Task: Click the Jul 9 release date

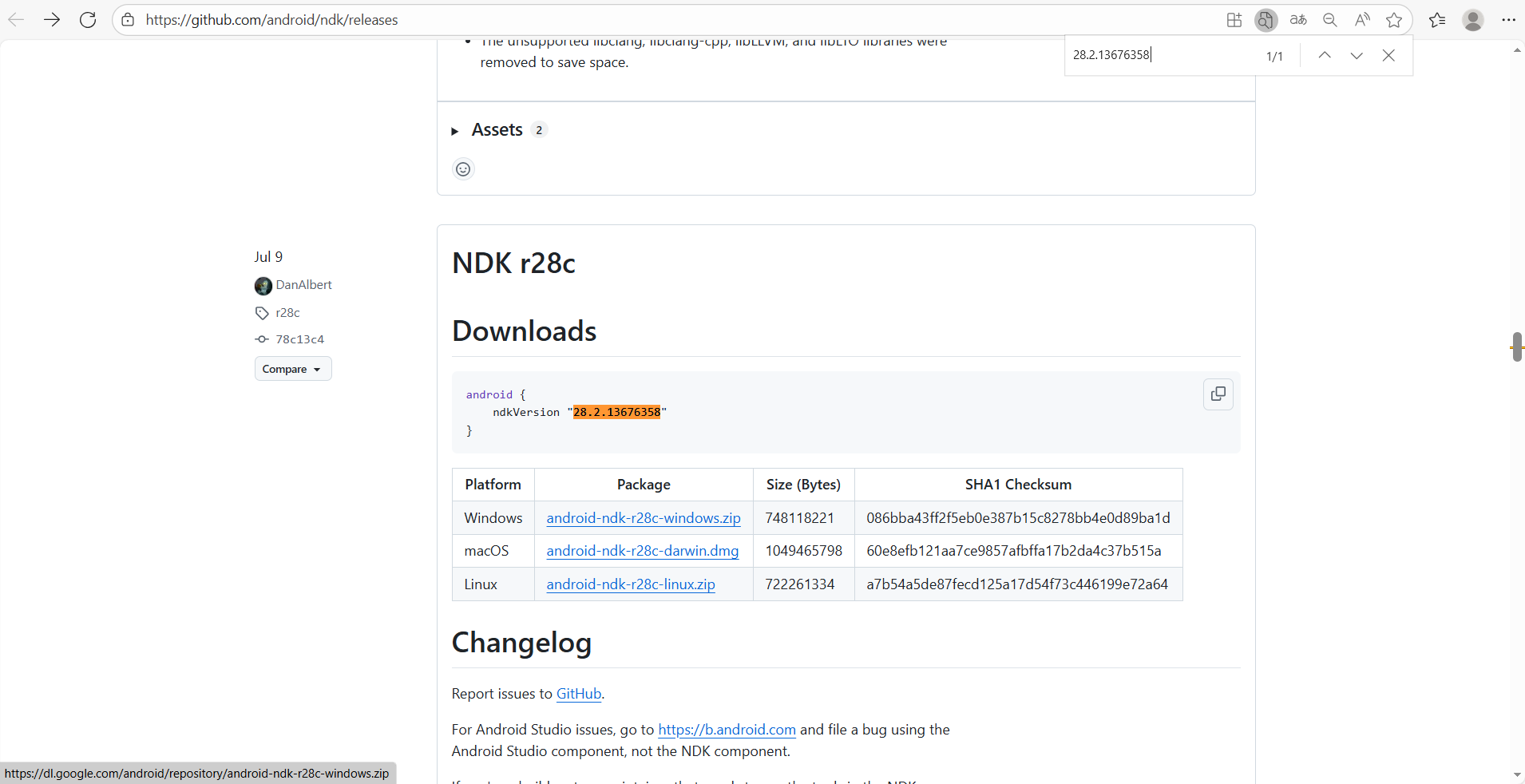Action: click(268, 257)
